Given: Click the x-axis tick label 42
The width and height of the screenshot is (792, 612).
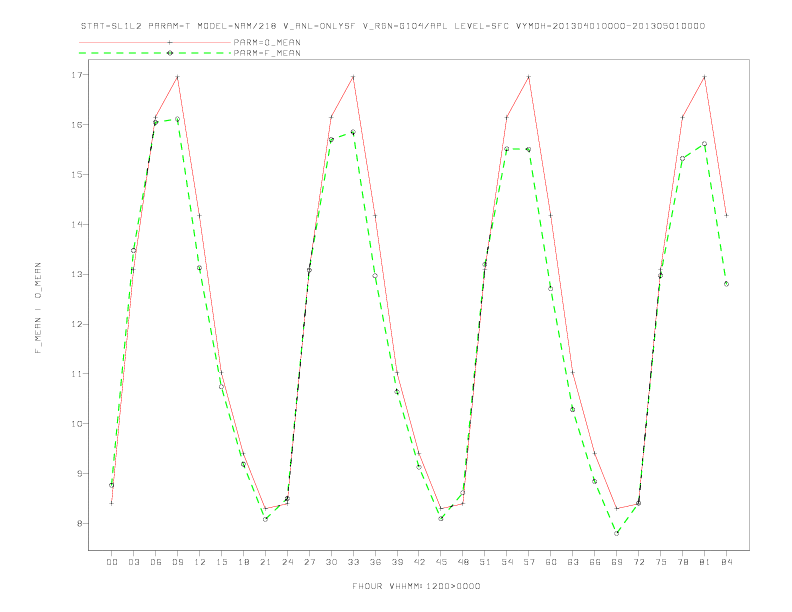Looking at the screenshot, I should point(419,562).
